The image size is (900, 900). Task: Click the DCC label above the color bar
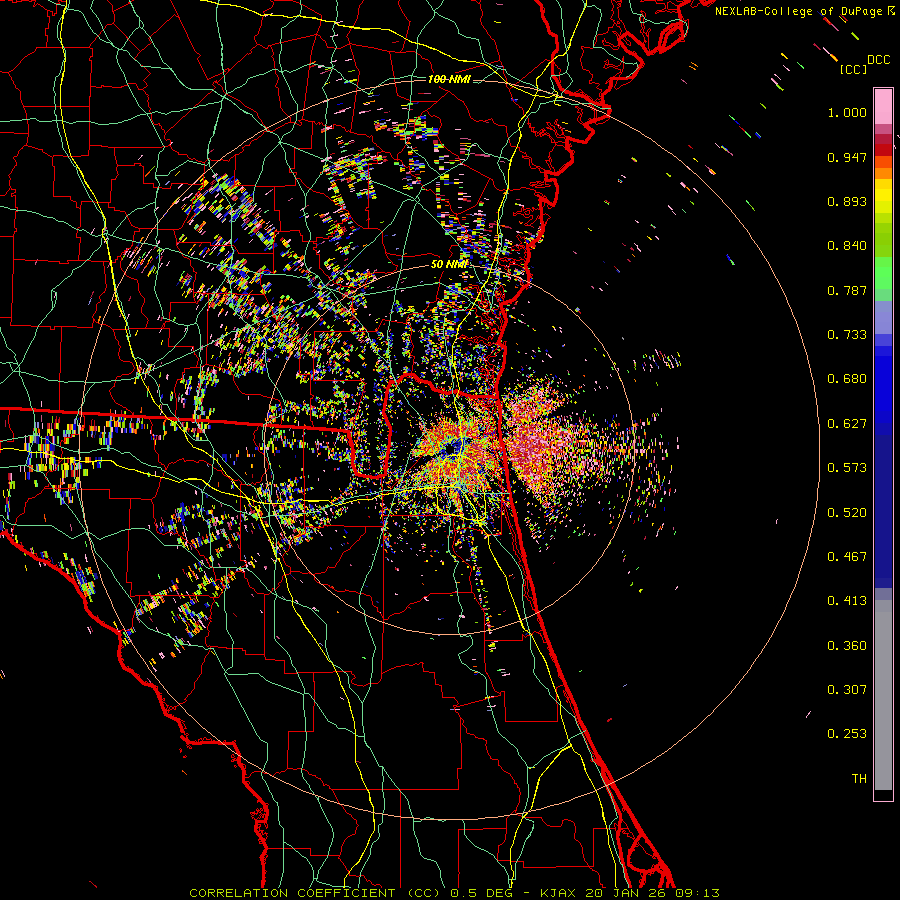[x=878, y=60]
